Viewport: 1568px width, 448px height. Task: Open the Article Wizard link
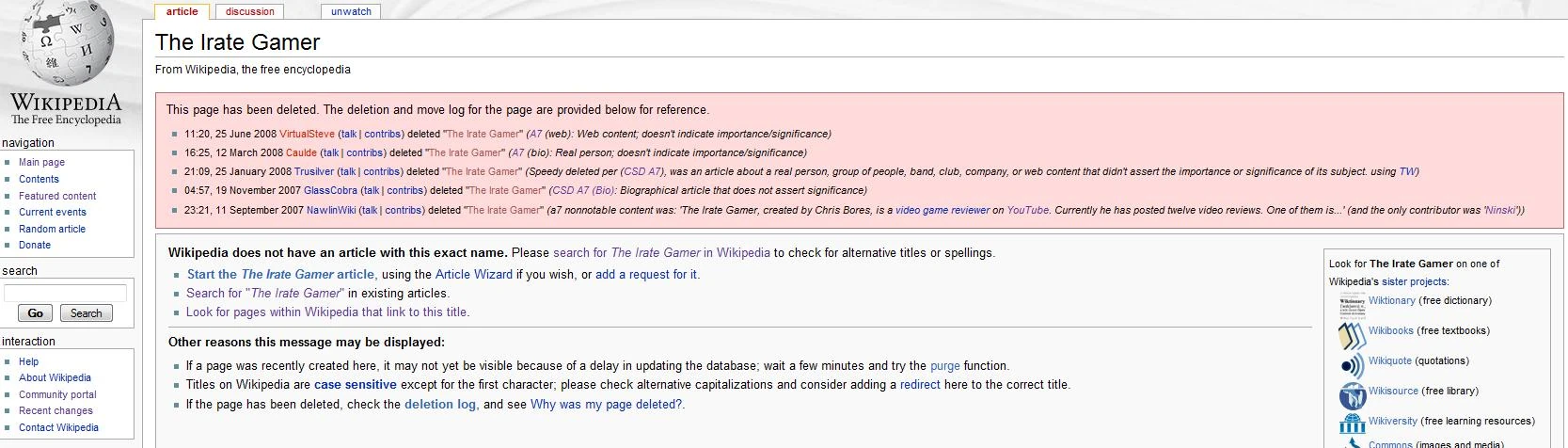pos(473,275)
